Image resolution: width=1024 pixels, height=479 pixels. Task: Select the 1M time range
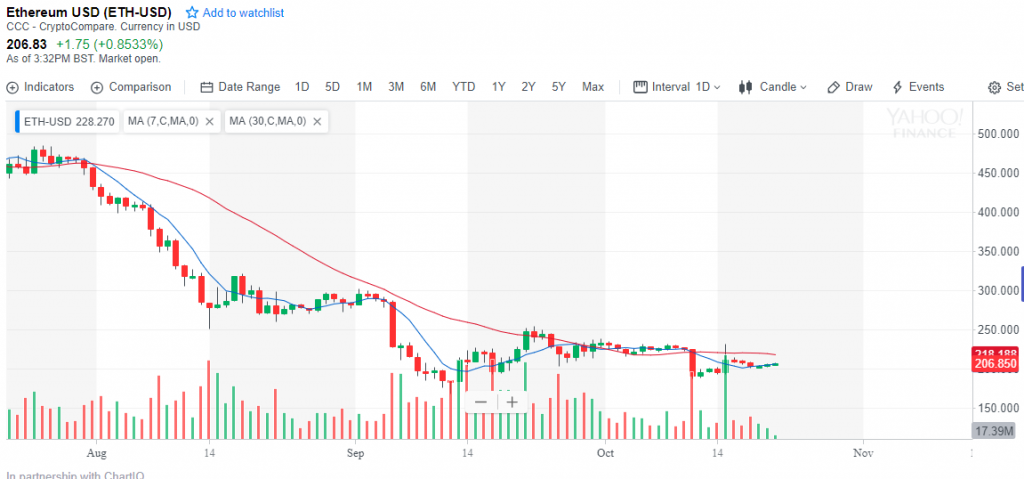(x=364, y=87)
